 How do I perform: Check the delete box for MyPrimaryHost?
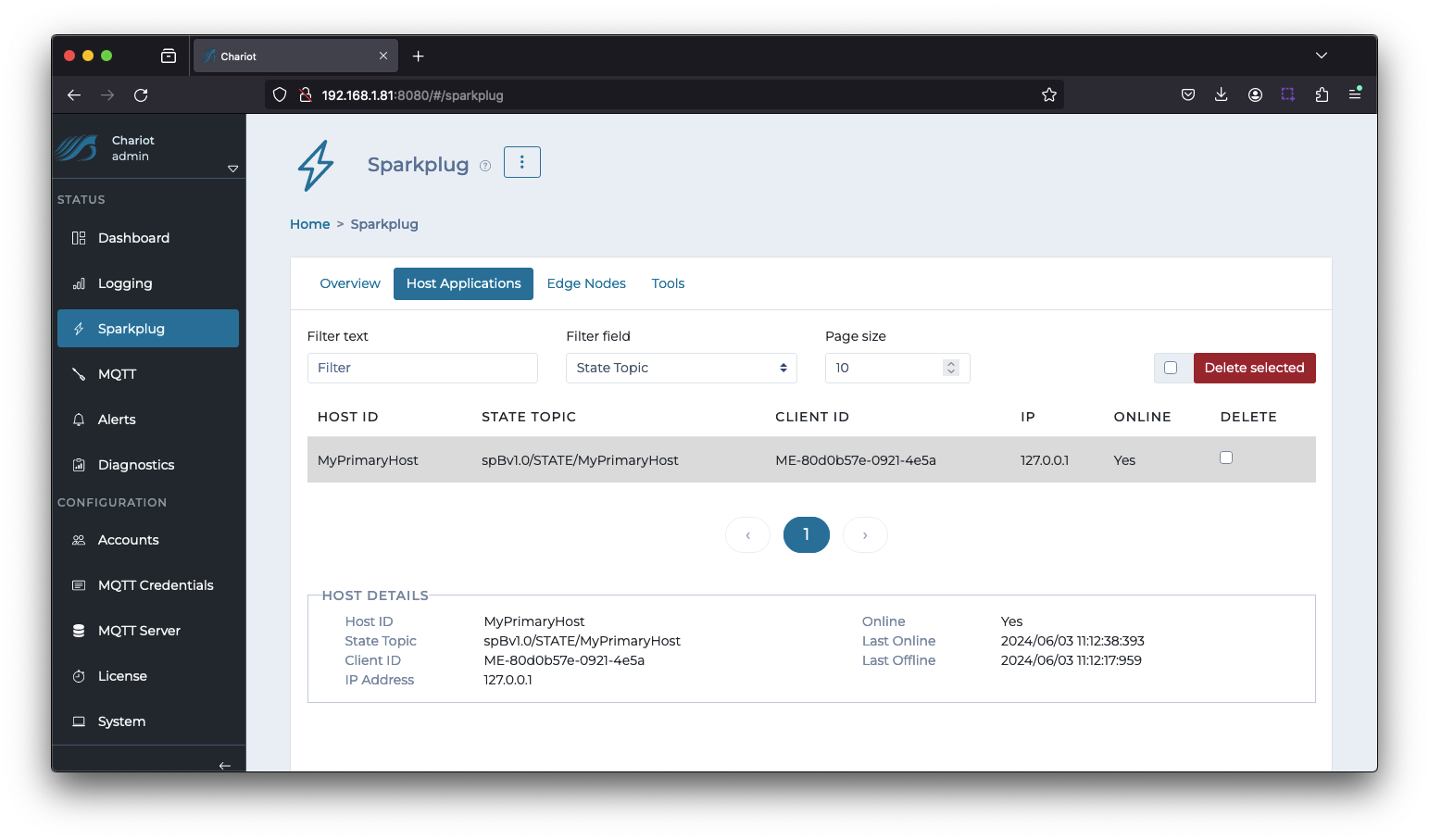[x=1226, y=458]
